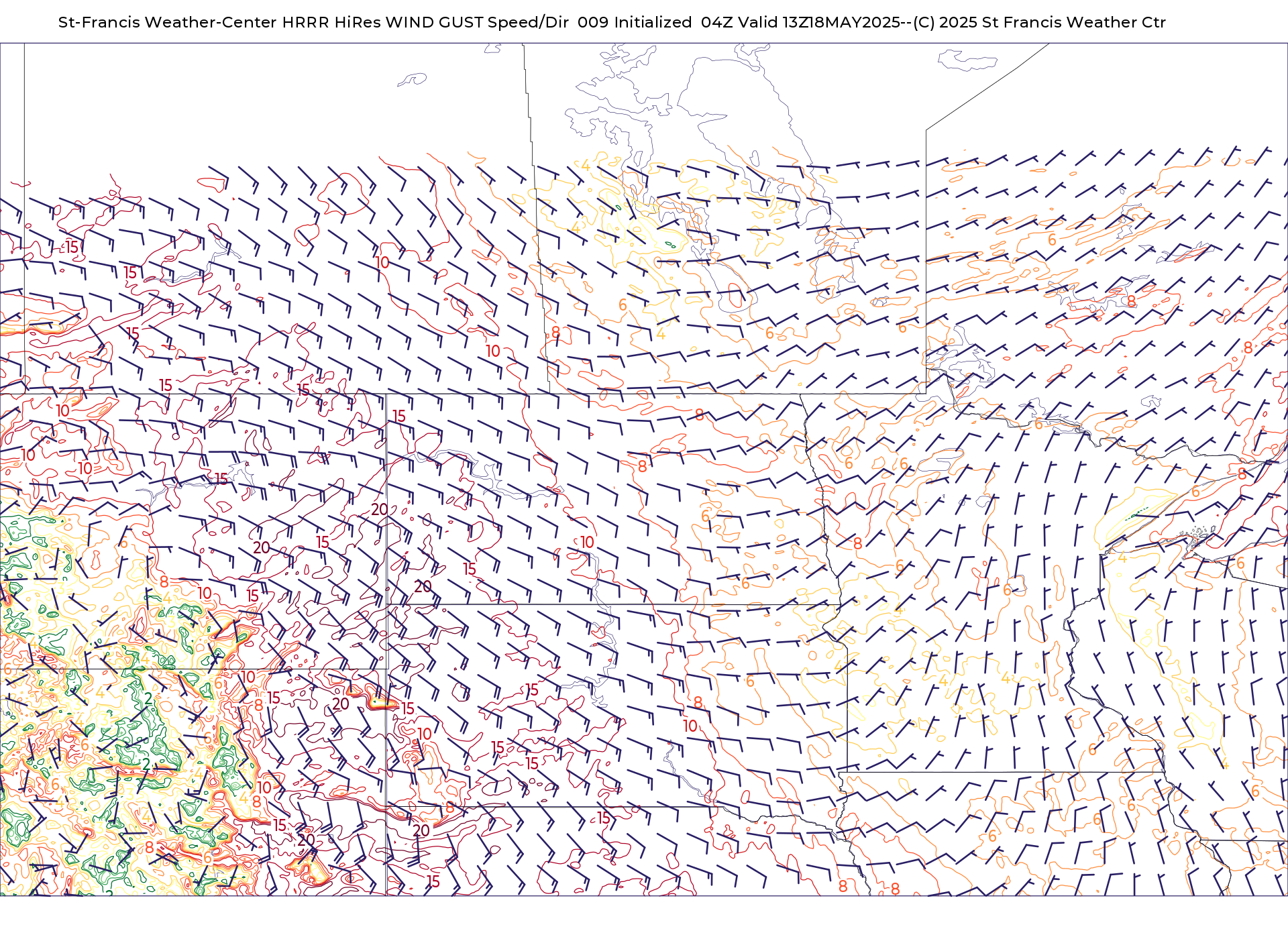1288x939 pixels.
Task: Click '(C) 2025 St Francis Weather Ctr' copyright text
Action: (x=1039, y=22)
